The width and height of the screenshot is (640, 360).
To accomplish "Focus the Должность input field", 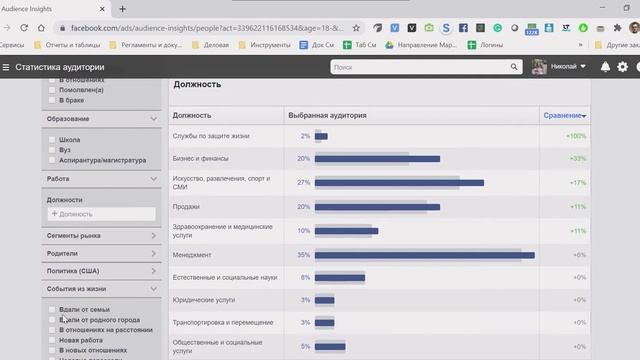I will [101, 214].
